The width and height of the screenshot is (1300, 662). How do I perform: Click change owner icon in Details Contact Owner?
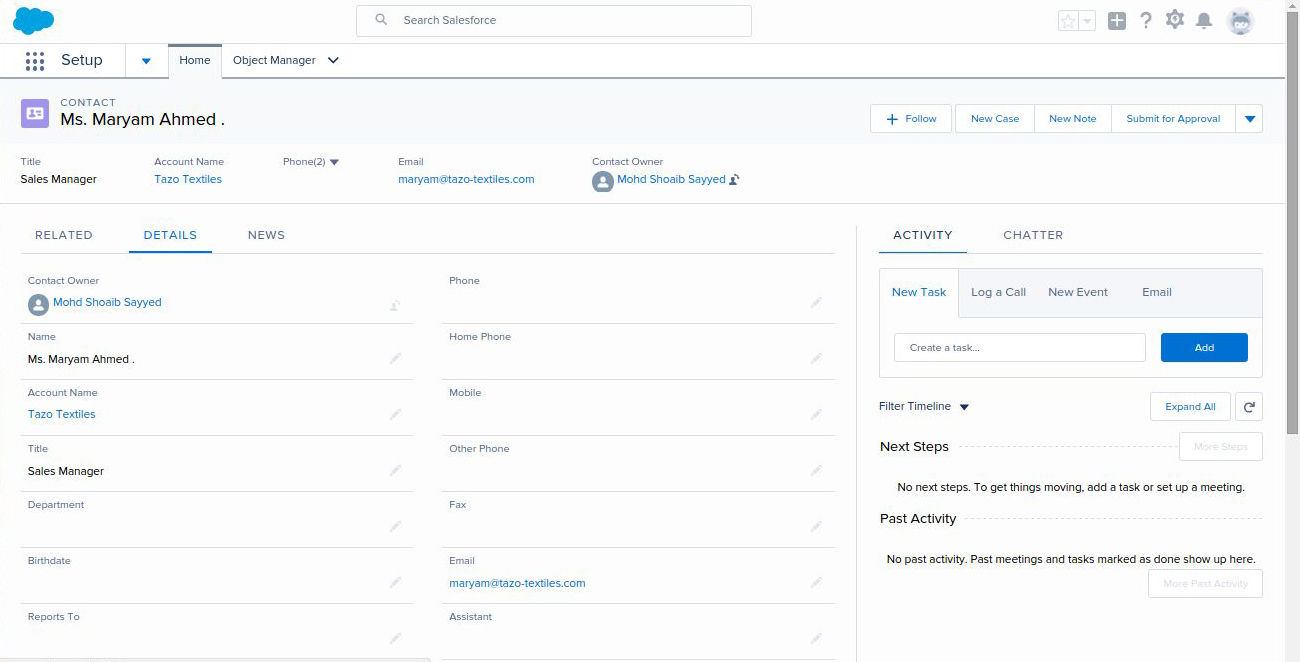(x=395, y=305)
